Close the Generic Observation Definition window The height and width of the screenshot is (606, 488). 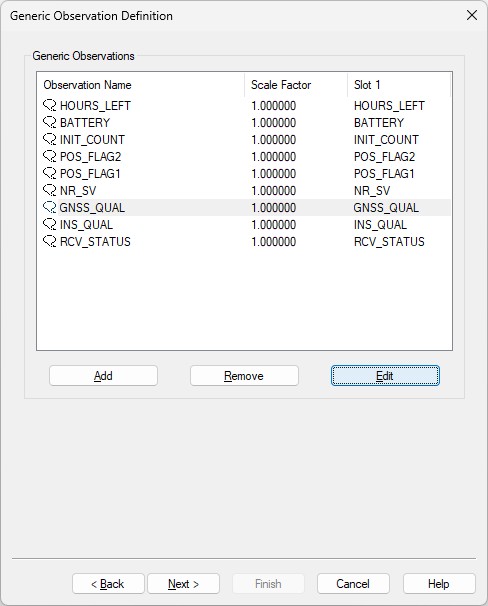point(472,15)
